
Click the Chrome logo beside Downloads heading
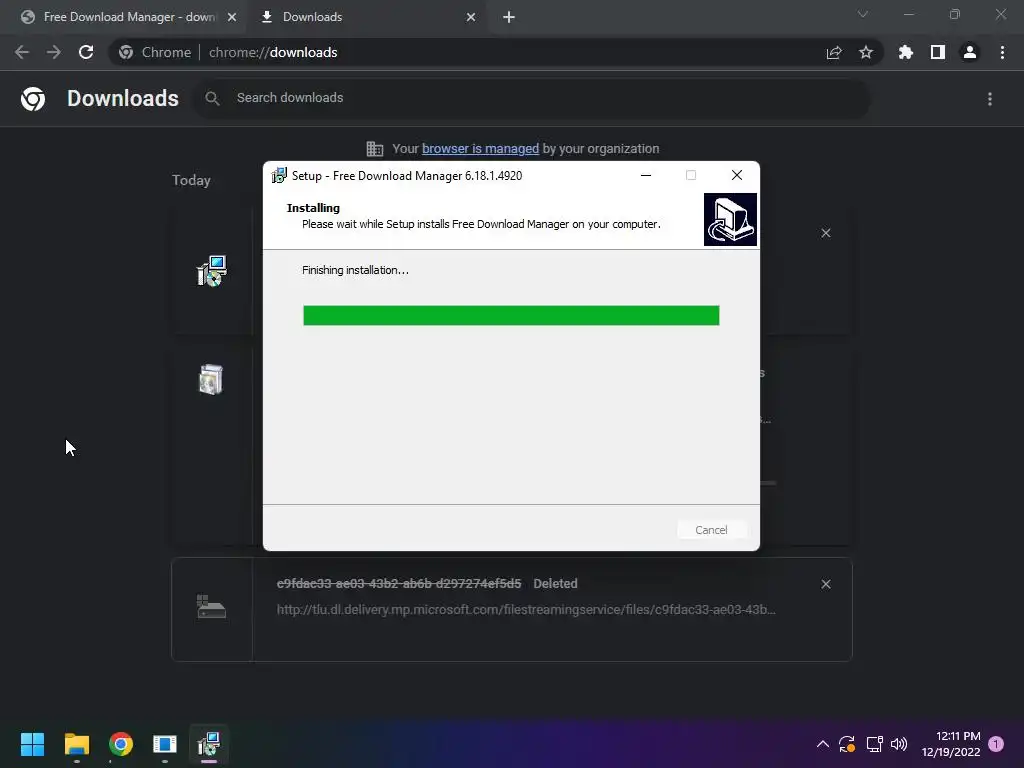[33, 99]
